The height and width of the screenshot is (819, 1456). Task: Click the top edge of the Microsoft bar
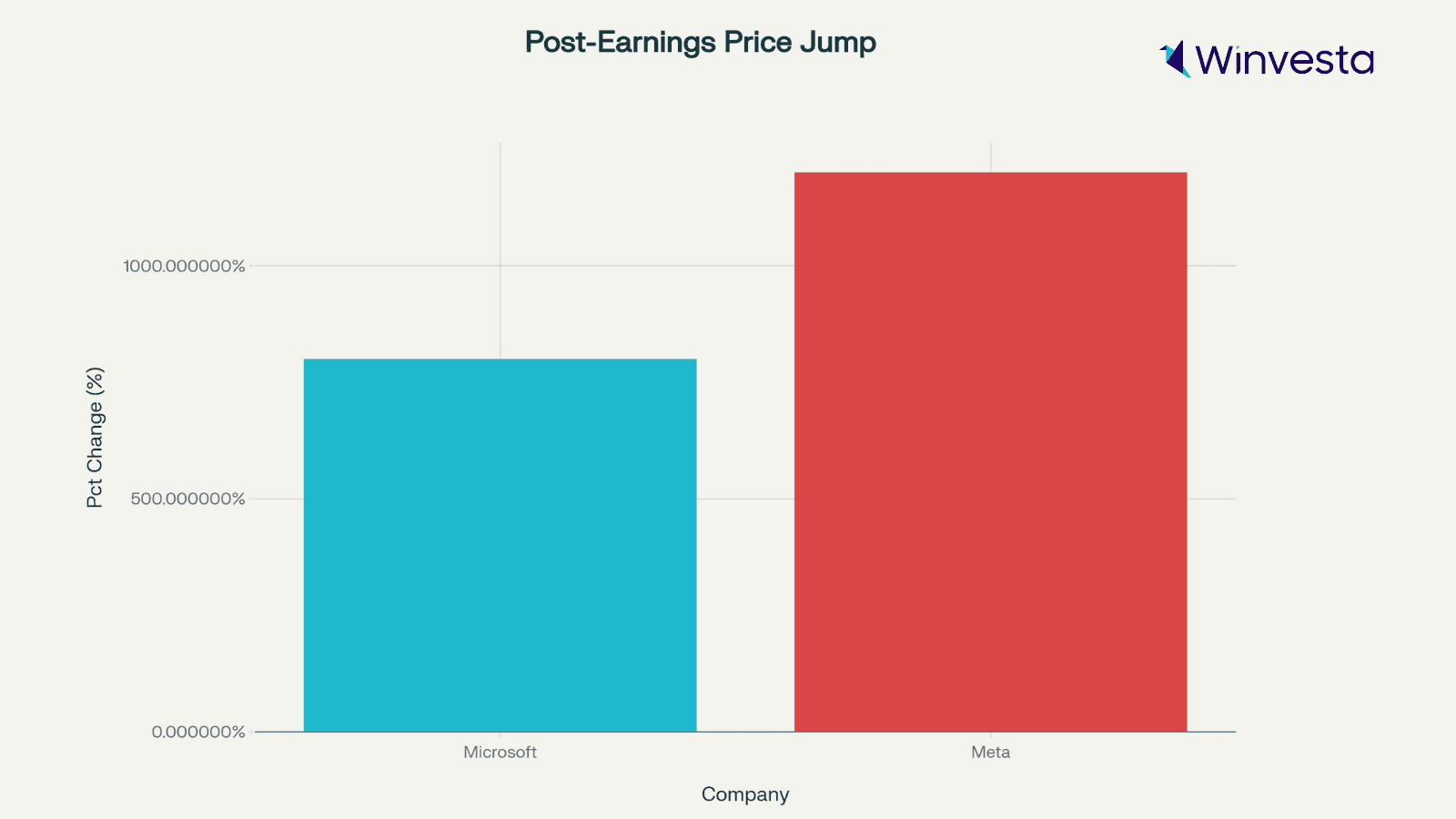[500, 359]
